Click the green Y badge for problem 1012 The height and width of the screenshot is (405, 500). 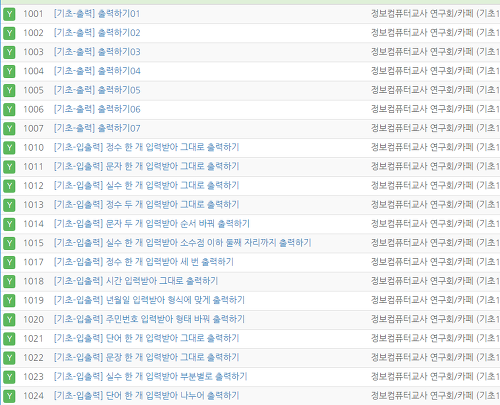9,186
